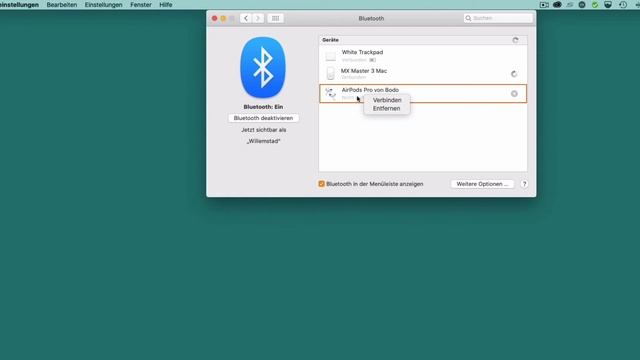Image resolution: width=640 pixels, height=360 pixels.
Task: Click the Bluetooth: Ein status text
Action: point(263,107)
